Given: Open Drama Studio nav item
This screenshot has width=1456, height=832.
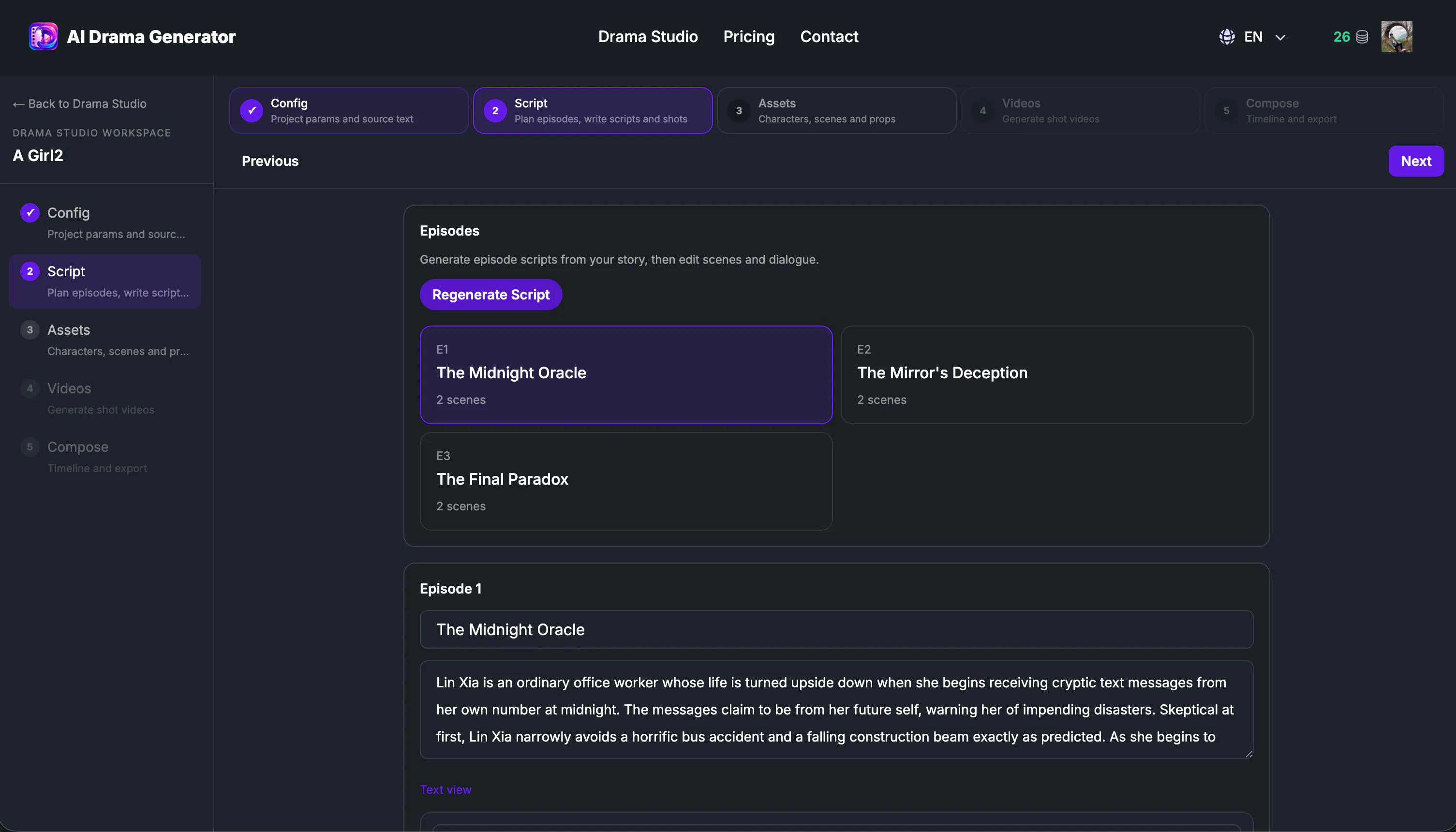Looking at the screenshot, I should tap(648, 37).
